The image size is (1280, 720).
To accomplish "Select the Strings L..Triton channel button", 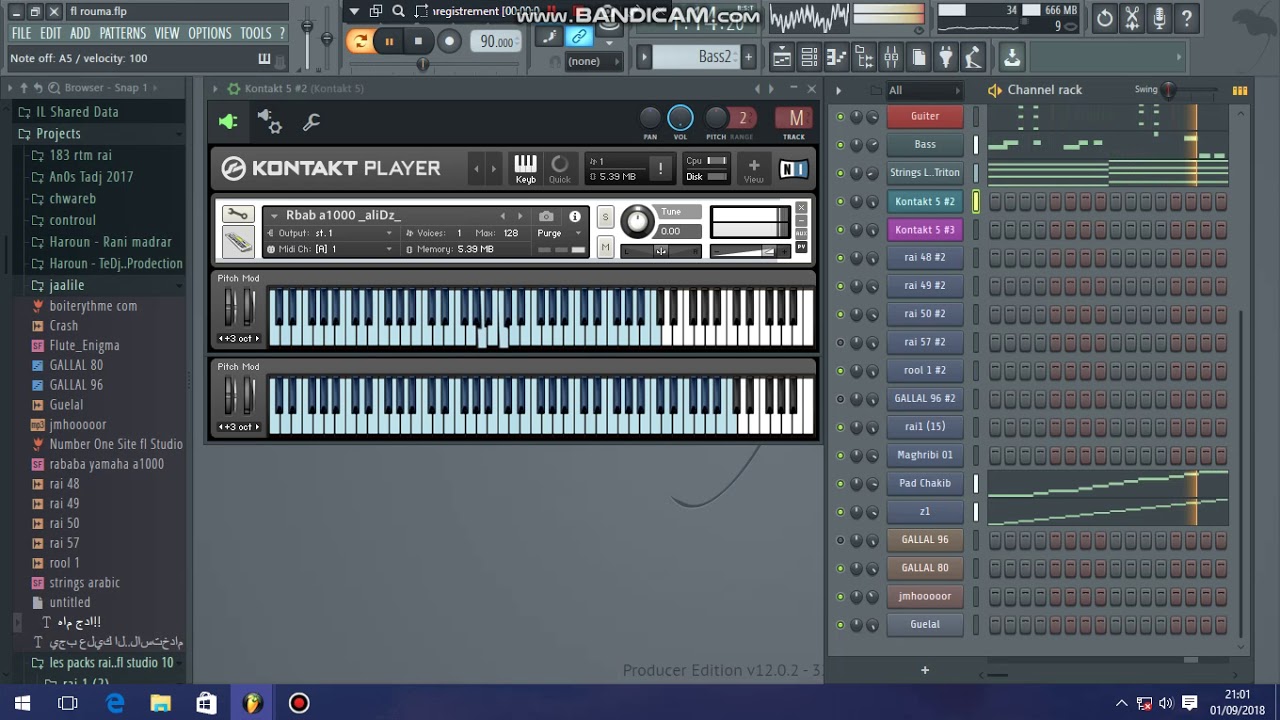I will (925, 173).
